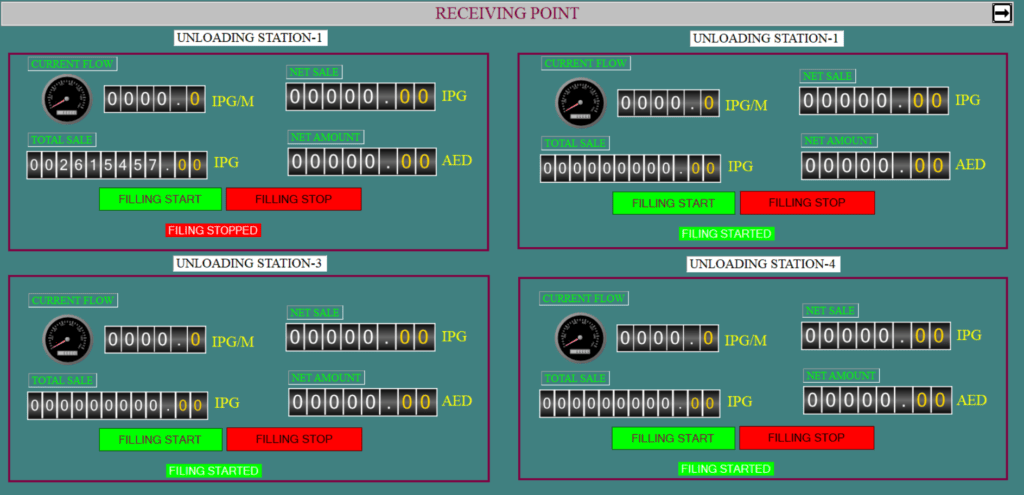Click the total sale counter reading 0026154577.00
This screenshot has width=1024, height=495.
[117, 165]
